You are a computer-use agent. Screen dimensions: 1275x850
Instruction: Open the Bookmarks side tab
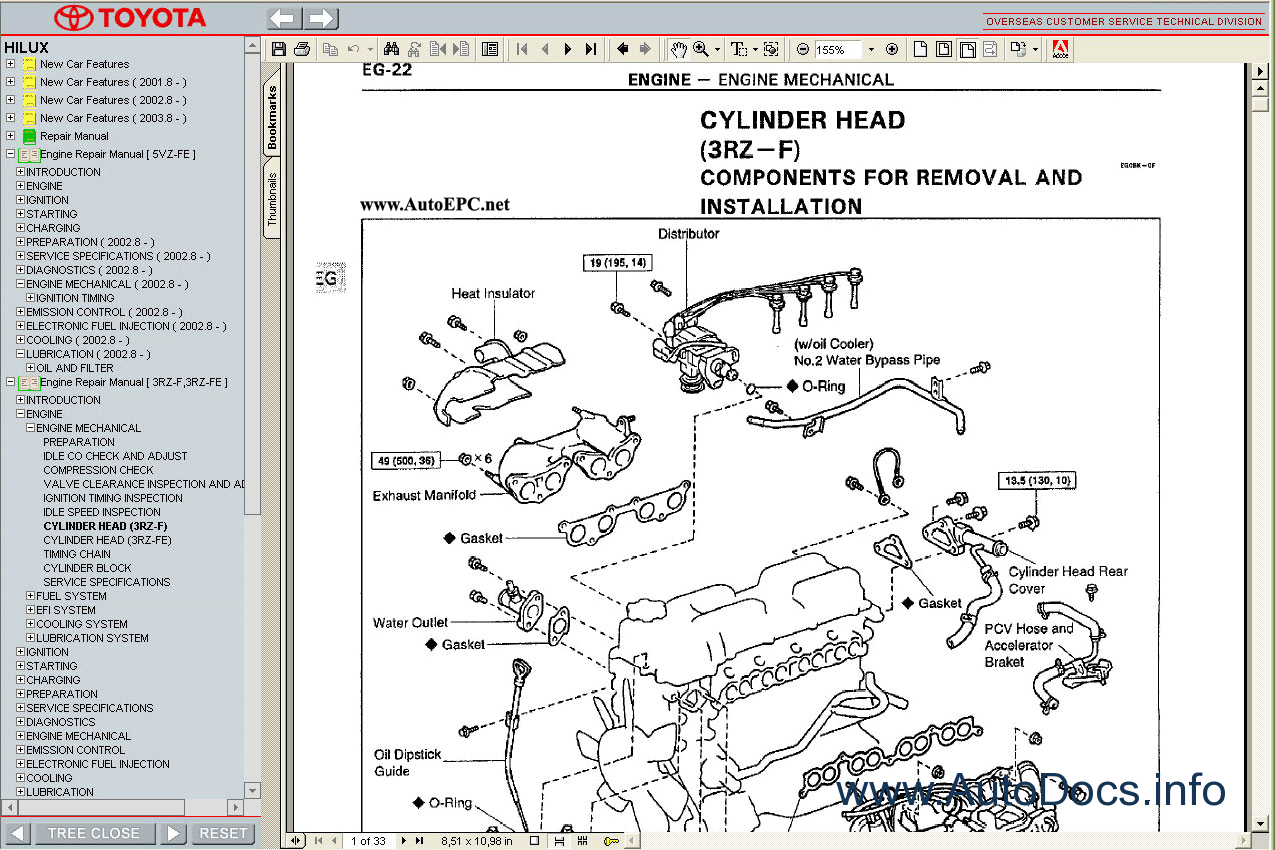tap(273, 118)
